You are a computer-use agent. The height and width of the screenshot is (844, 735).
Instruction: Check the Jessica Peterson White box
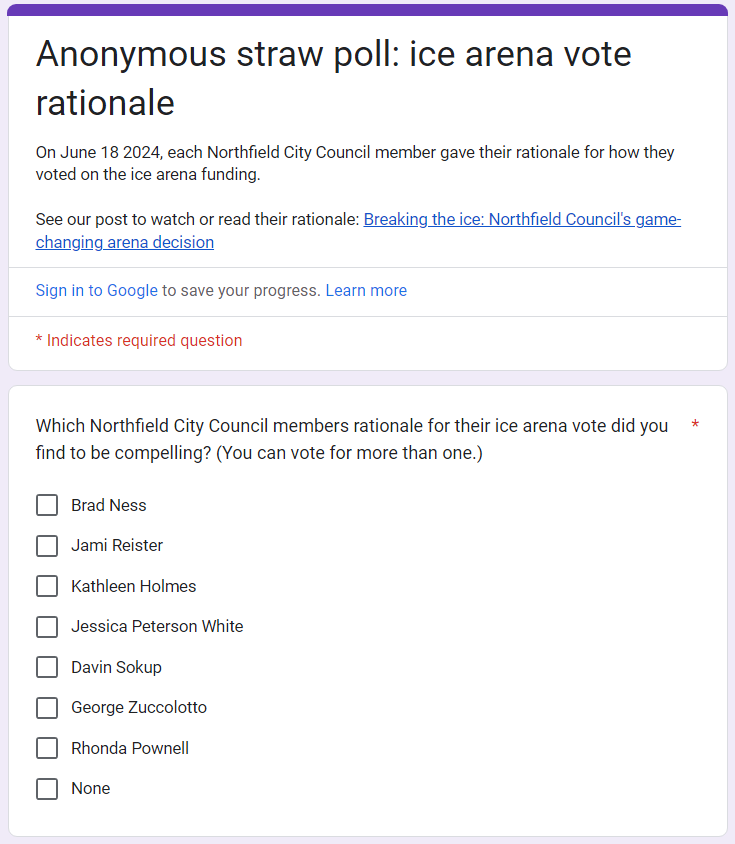coord(47,627)
